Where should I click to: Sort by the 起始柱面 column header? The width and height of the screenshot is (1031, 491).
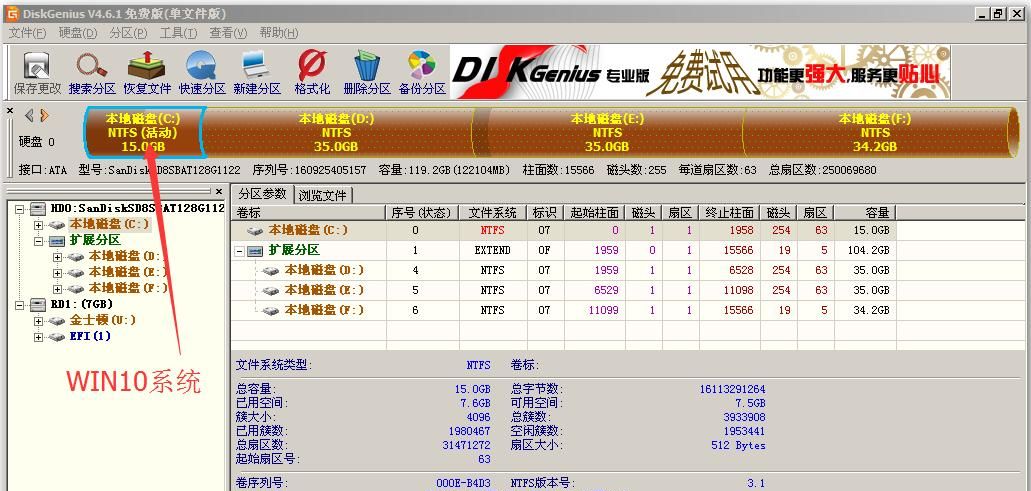[x=594, y=212]
